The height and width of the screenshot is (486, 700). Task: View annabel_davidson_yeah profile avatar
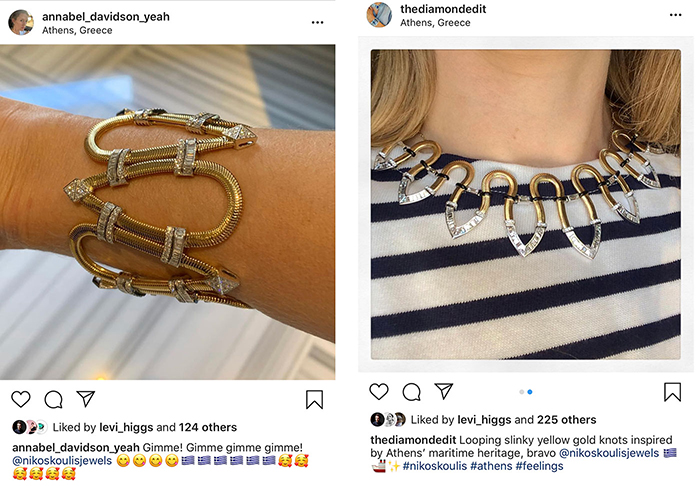pyautogui.click(x=21, y=22)
